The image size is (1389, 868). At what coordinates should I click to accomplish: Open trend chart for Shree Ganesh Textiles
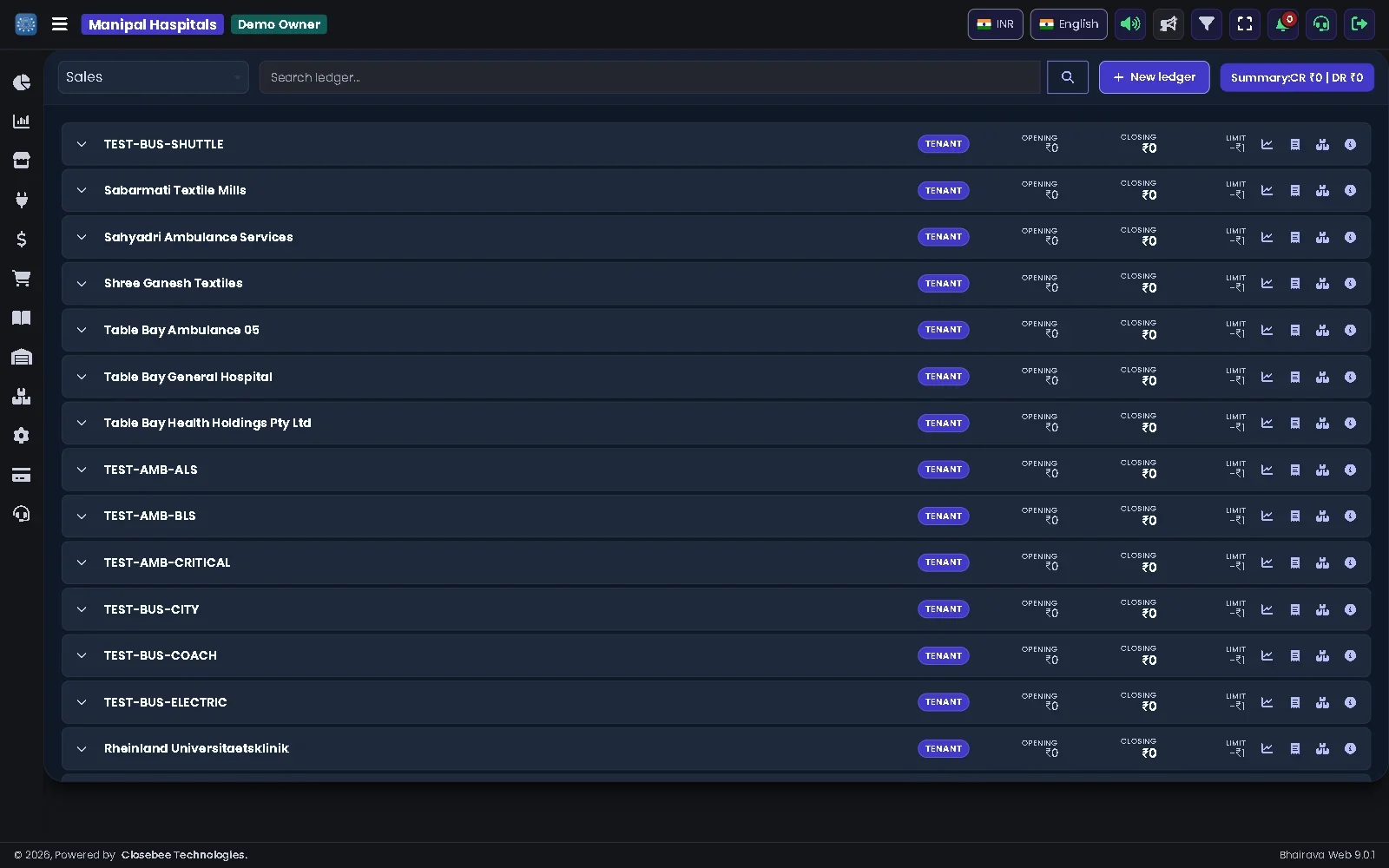(1267, 283)
